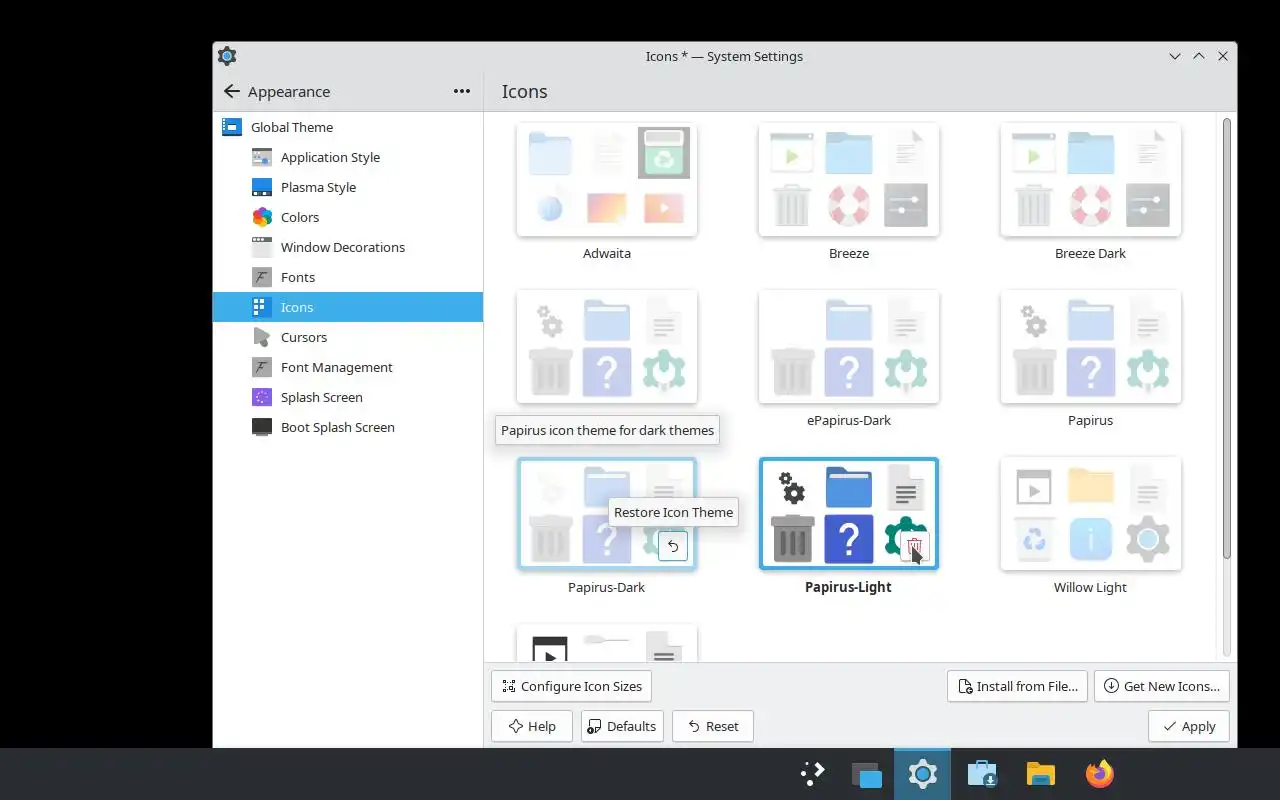
Task: Click the Icons grid icon in sidebar
Action: tap(262, 307)
